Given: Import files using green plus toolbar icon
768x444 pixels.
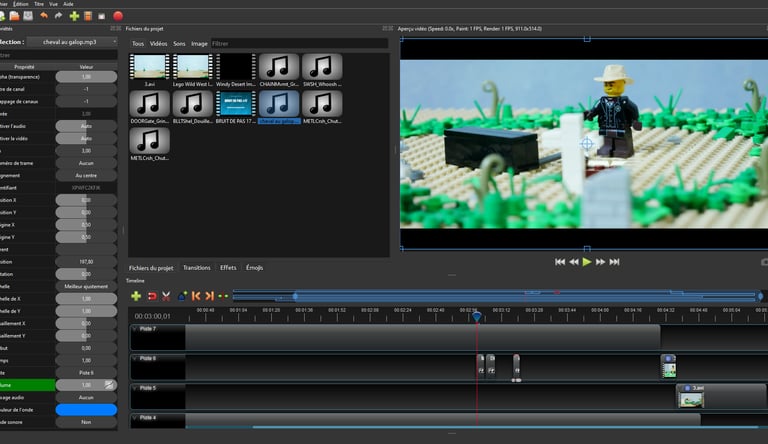Looking at the screenshot, I should tap(74, 16).
